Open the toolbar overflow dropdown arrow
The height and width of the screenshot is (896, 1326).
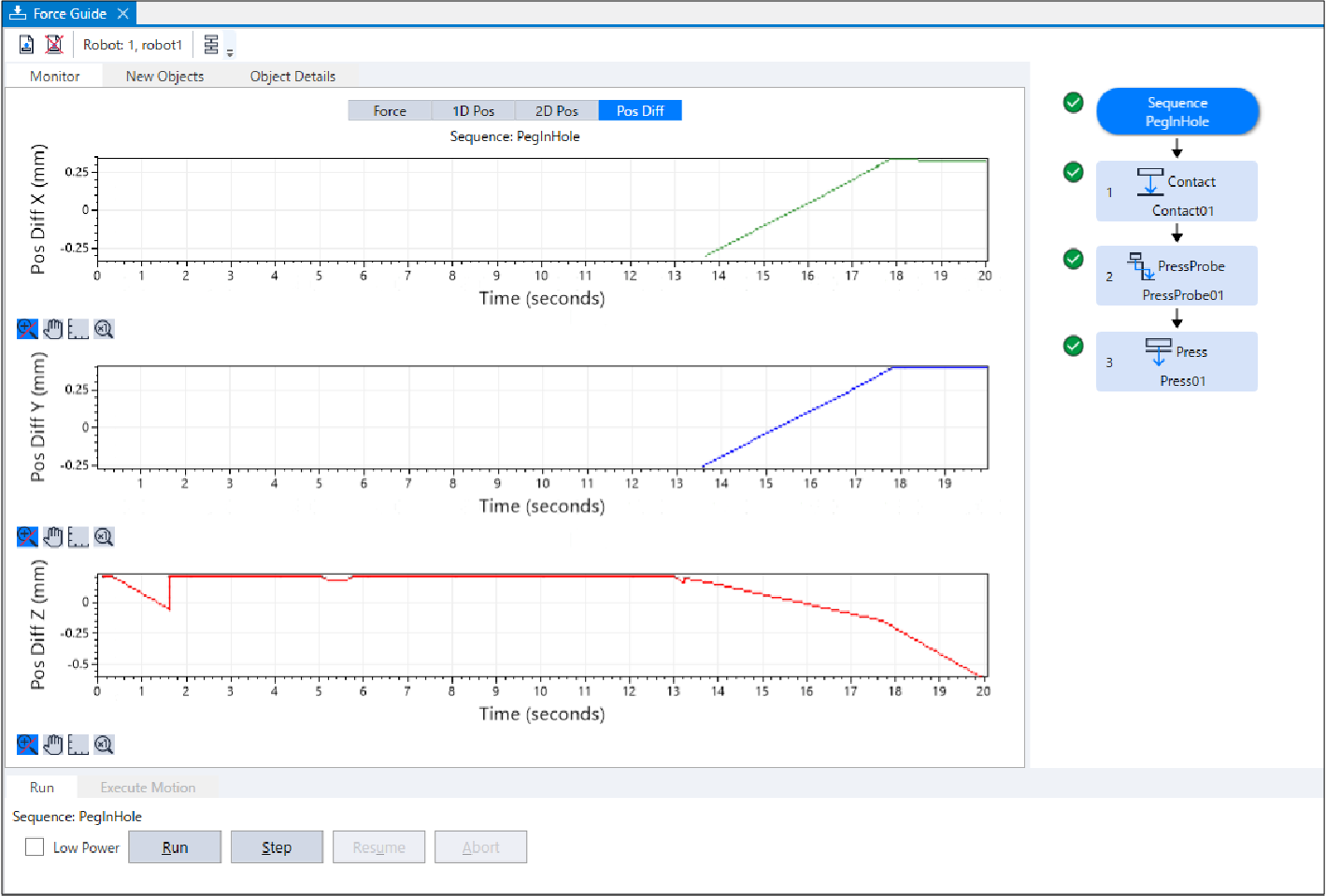tap(230, 53)
